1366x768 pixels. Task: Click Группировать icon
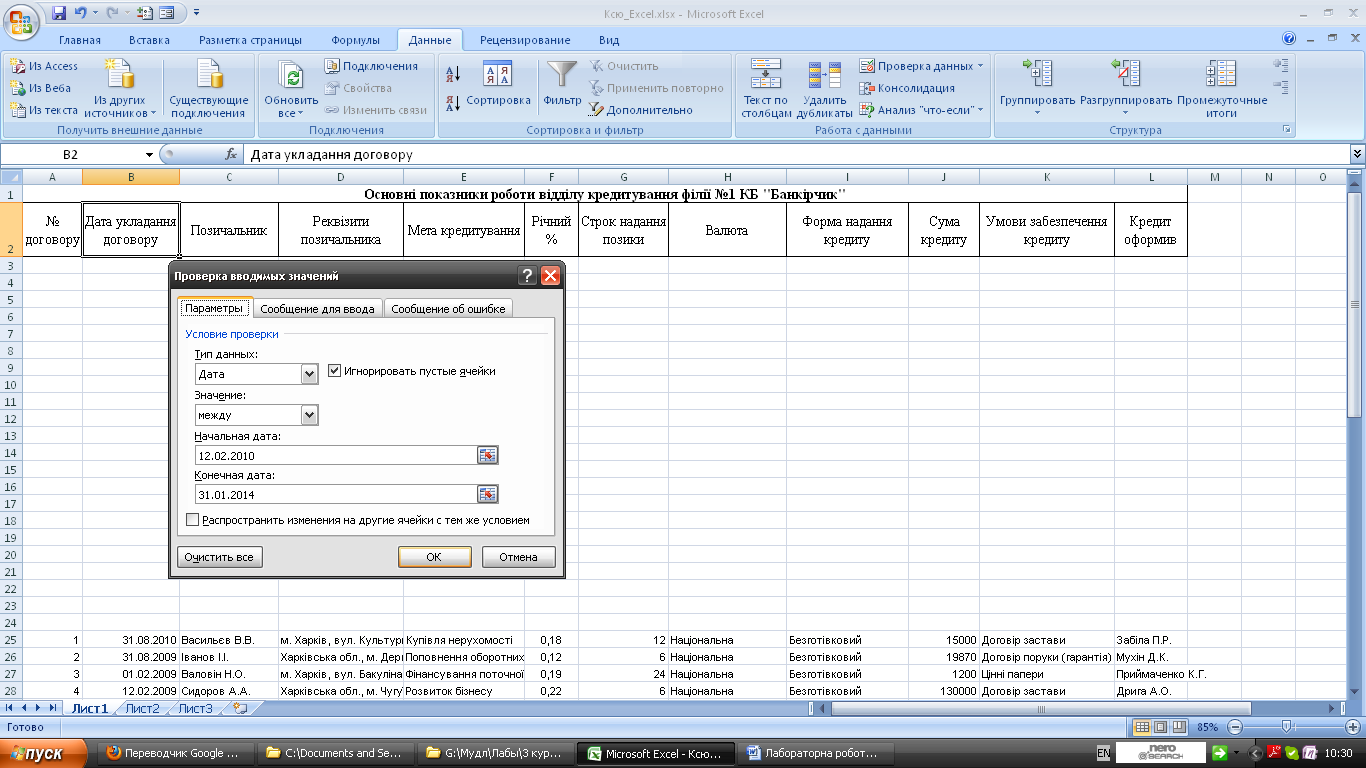click(x=1037, y=74)
